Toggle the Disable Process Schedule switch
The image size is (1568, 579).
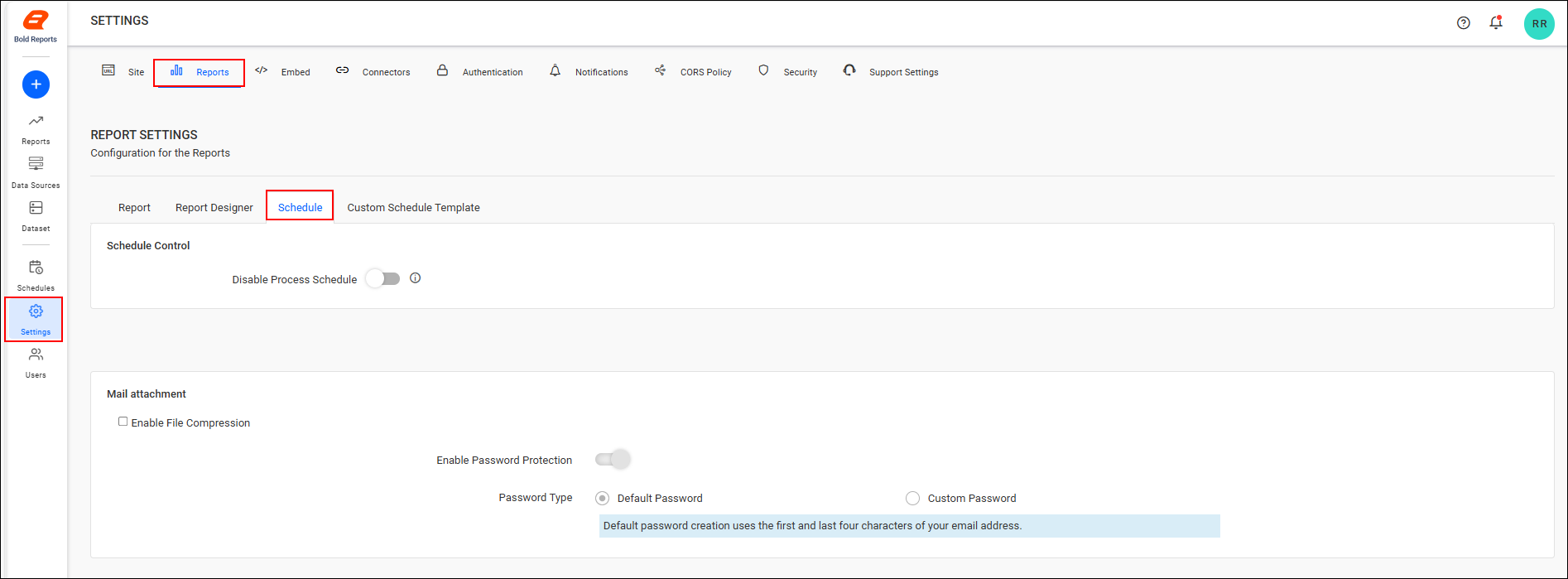[x=383, y=279]
